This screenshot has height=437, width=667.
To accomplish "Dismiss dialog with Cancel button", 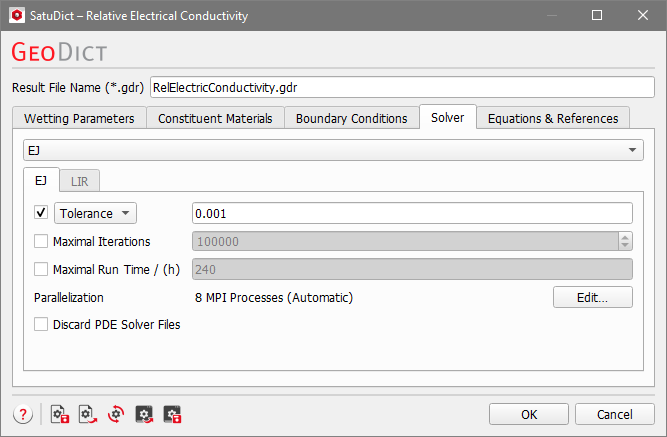I will click(x=615, y=414).
